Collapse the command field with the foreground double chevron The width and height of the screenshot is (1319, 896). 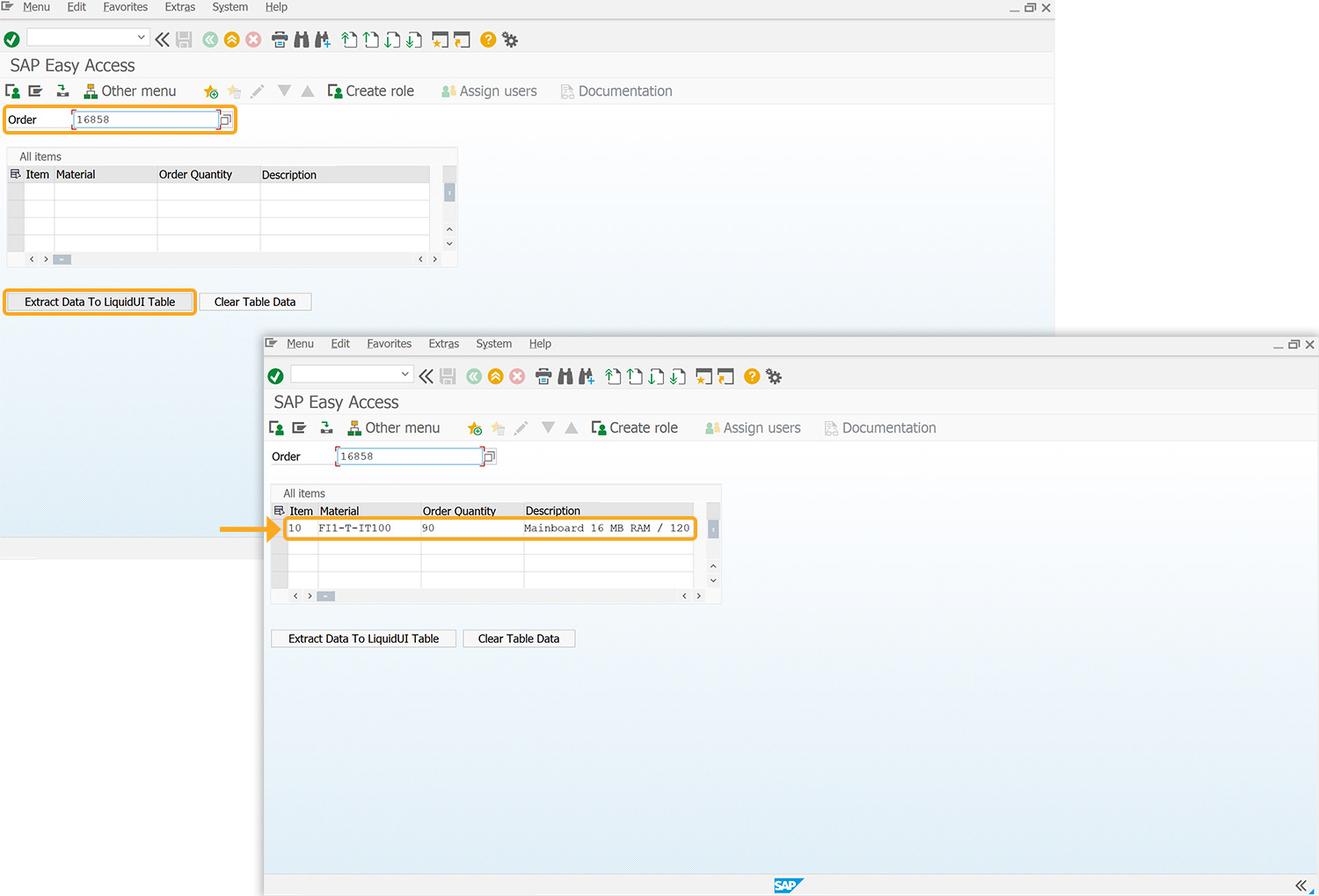pos(426,376)
